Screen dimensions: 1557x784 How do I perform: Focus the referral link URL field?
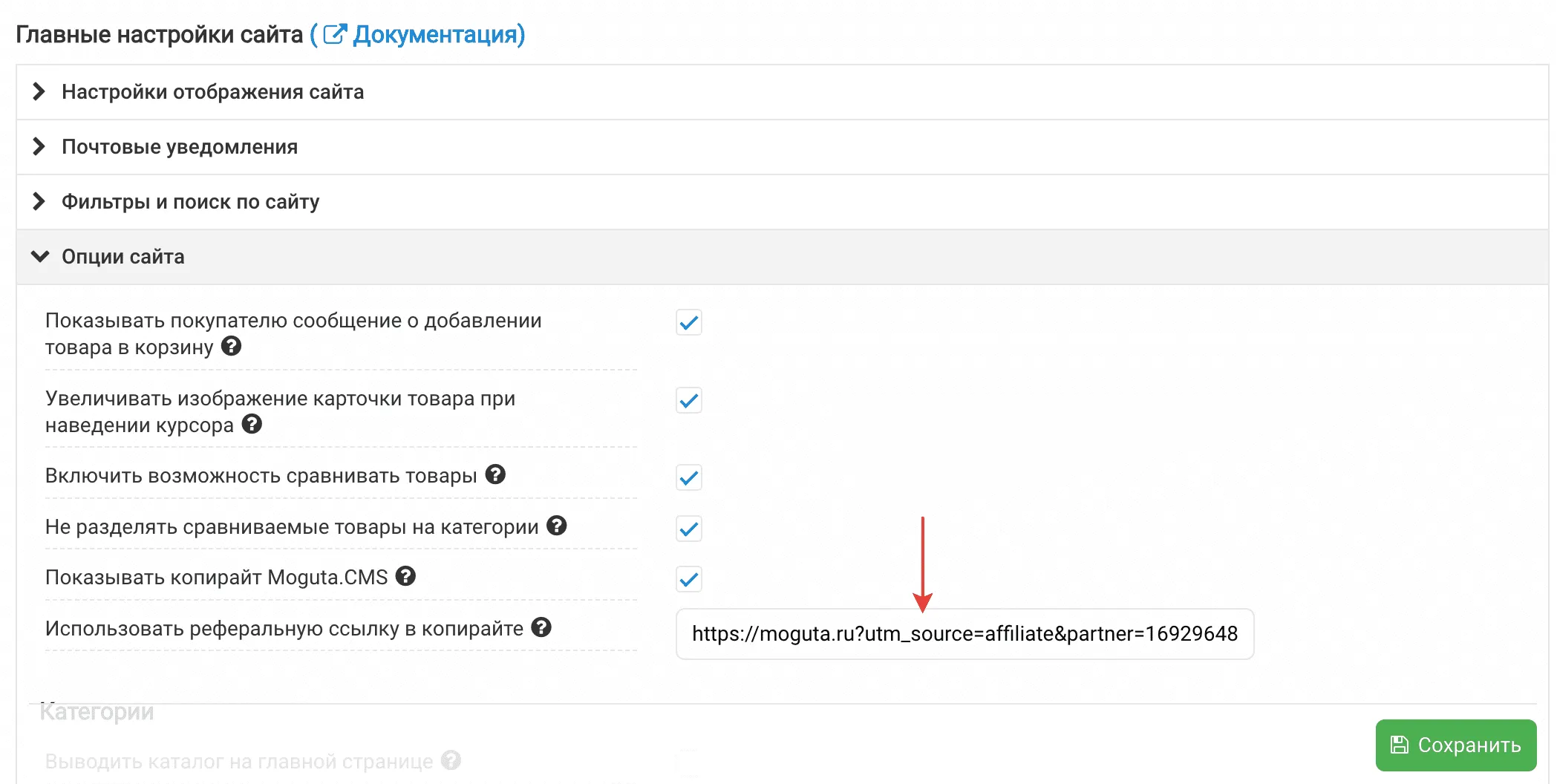point(964,634)
